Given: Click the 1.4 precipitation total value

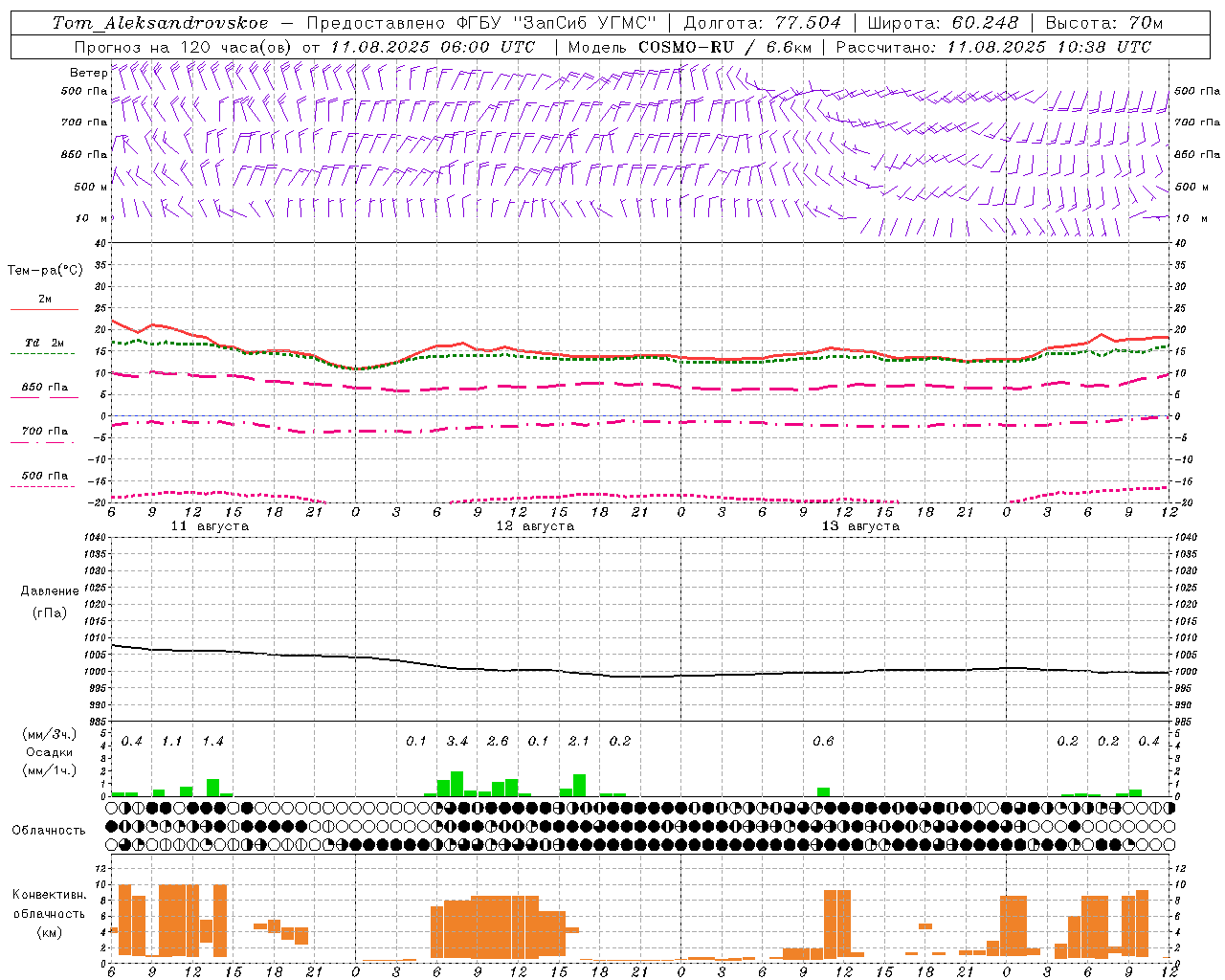Looking at the screenshot, I should pos(212,742).
